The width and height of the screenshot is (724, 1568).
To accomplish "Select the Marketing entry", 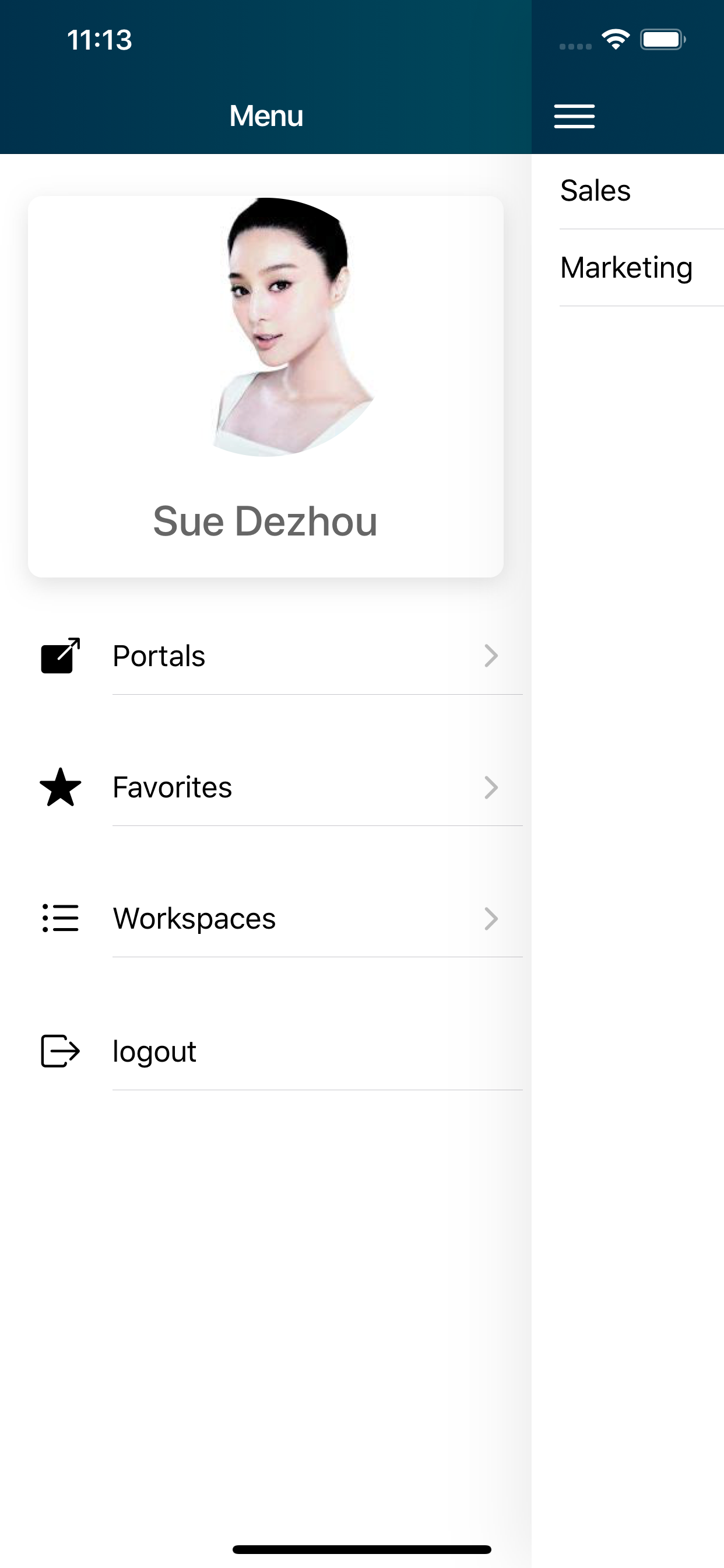I will [x=626, y=268].
